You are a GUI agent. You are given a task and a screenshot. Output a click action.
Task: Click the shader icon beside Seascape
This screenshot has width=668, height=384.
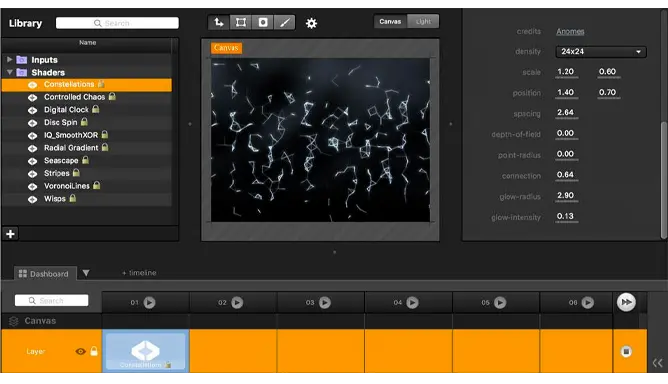click(x=32, y=161)
